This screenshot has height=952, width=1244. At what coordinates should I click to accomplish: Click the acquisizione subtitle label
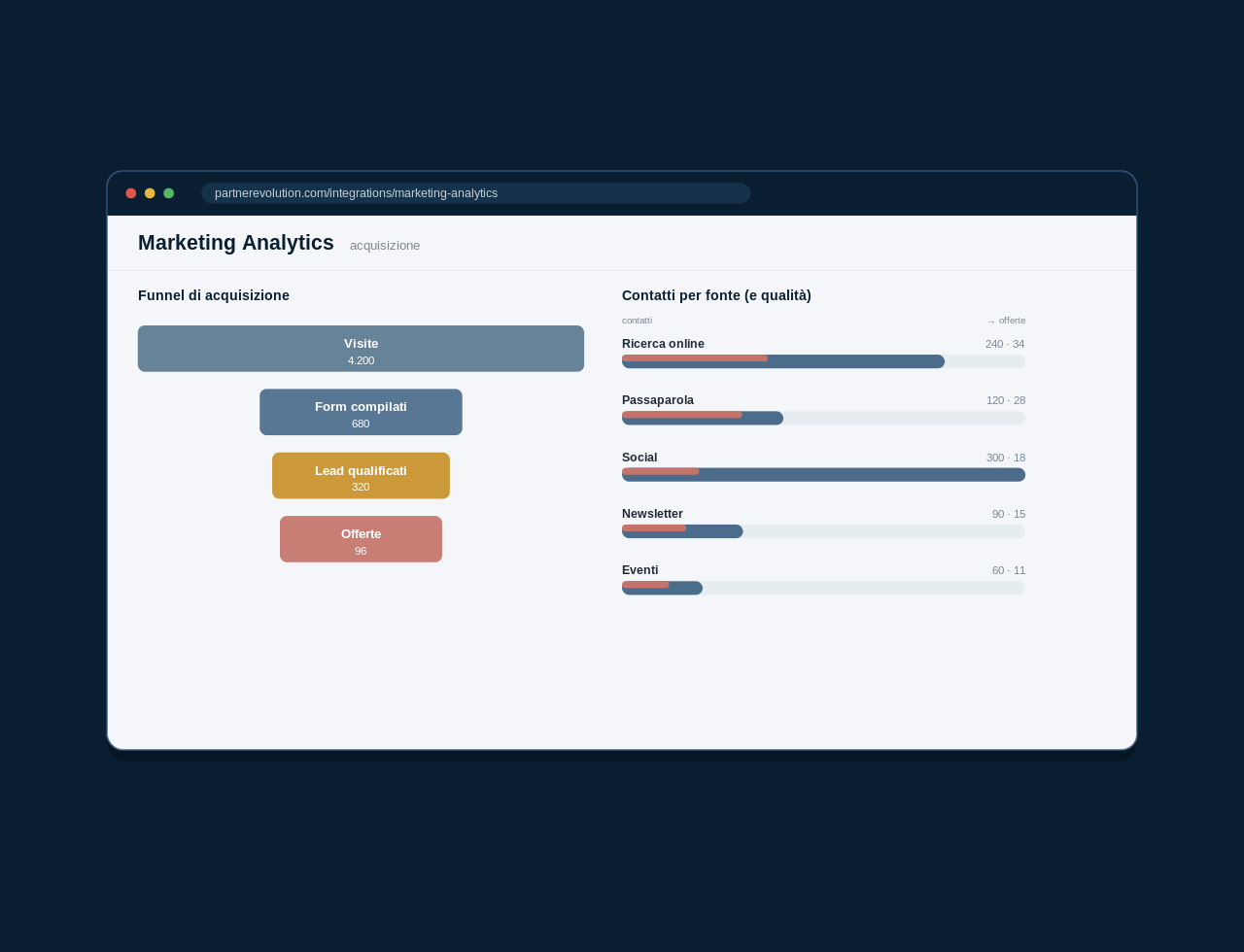pyautogui.click(x=385, y=246)
